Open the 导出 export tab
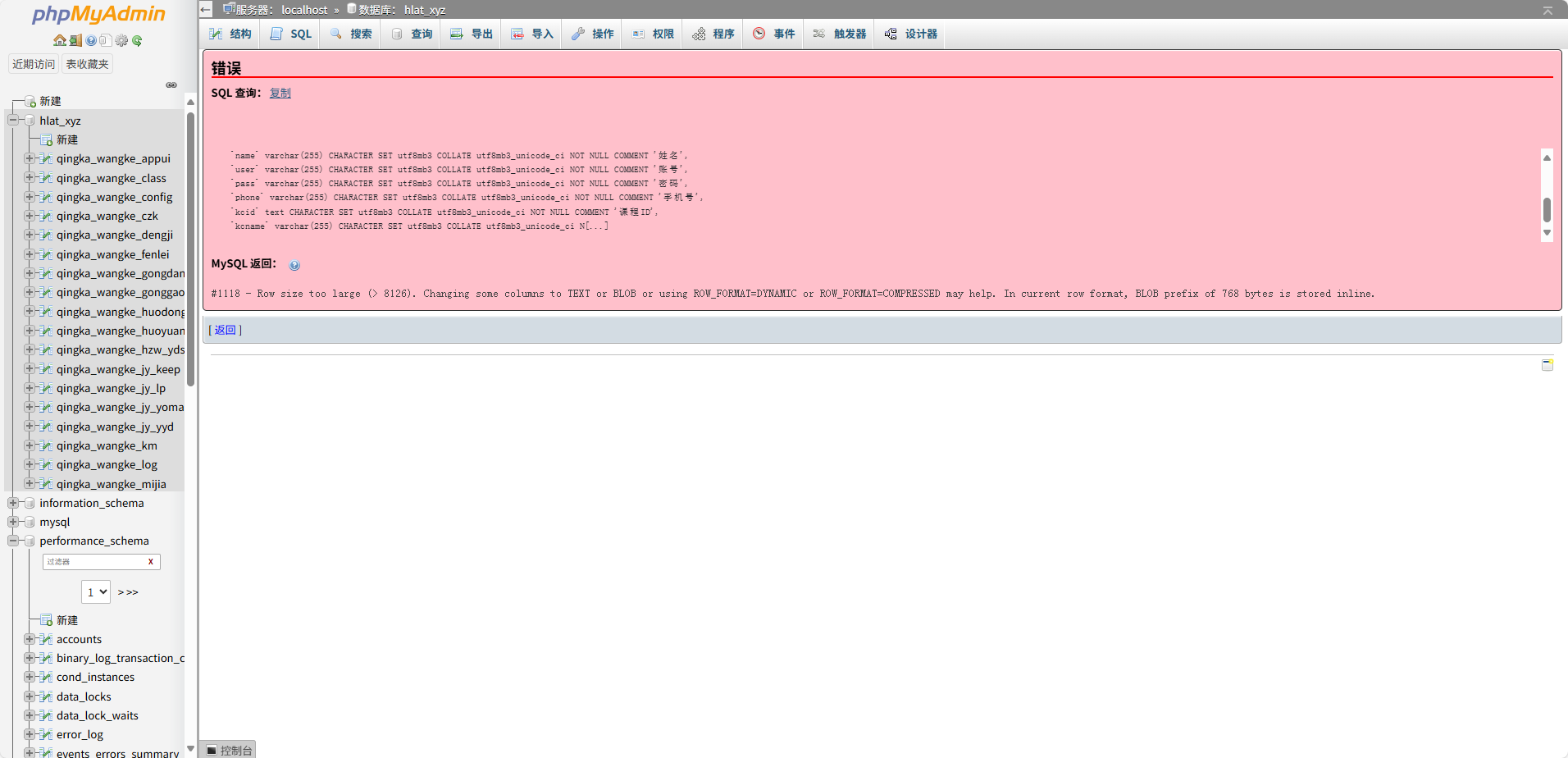Viewport: 1568px width, 758px height. point(472,34)
